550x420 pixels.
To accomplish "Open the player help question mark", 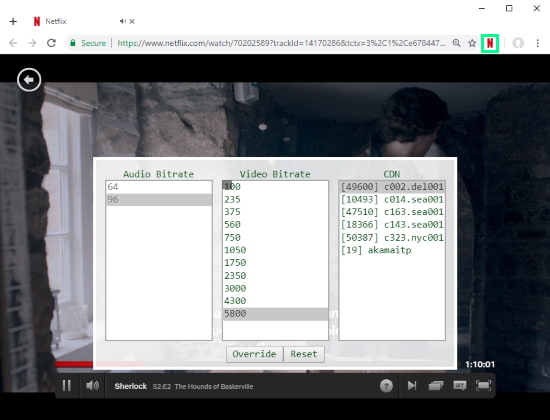I will 386,386.
